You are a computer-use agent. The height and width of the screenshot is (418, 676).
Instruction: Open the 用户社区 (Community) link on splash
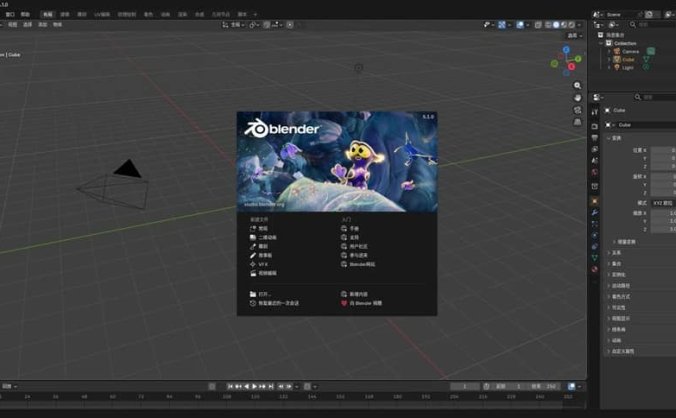point(354,246)
